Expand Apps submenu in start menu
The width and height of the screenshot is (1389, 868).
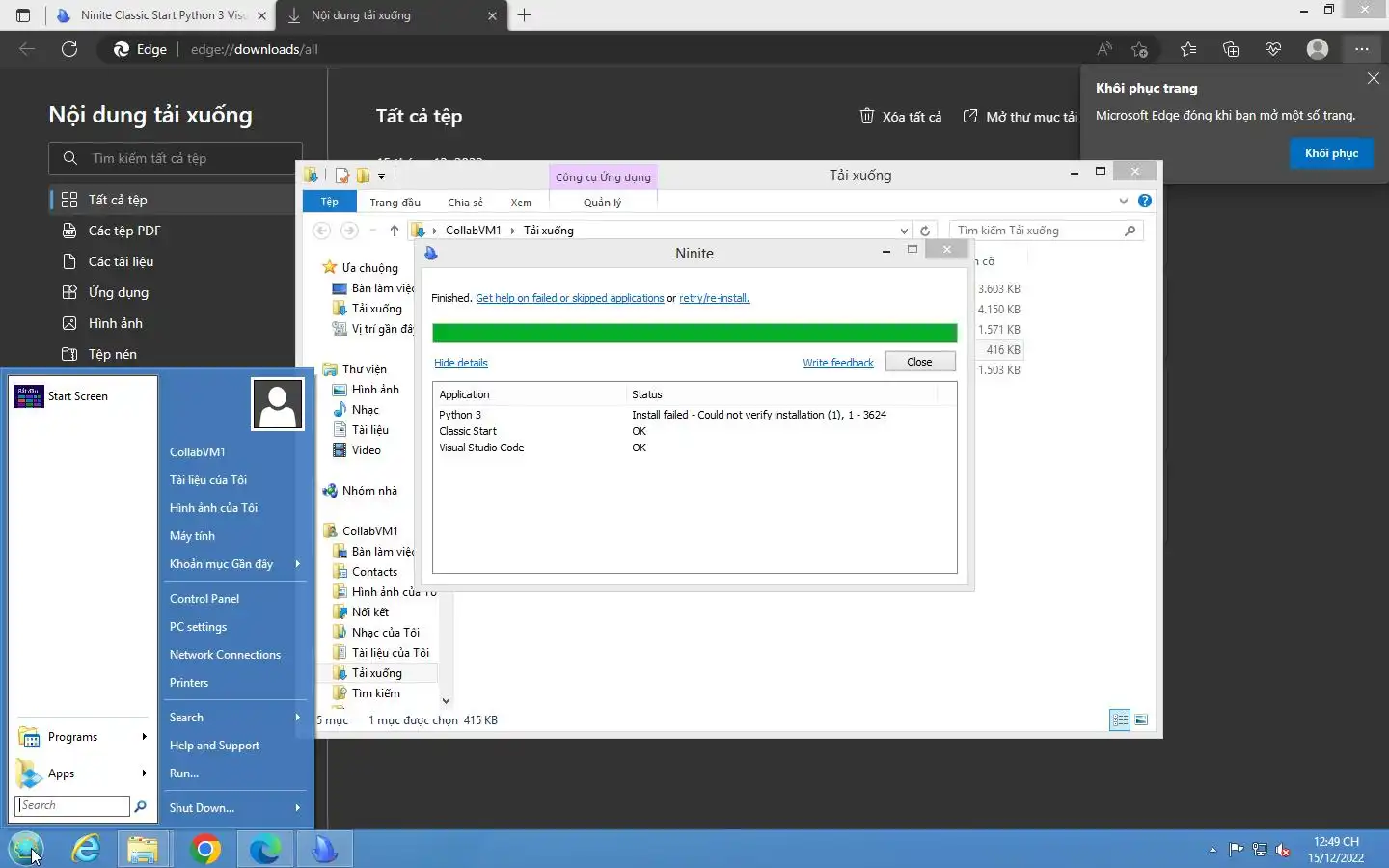(83, 773)
